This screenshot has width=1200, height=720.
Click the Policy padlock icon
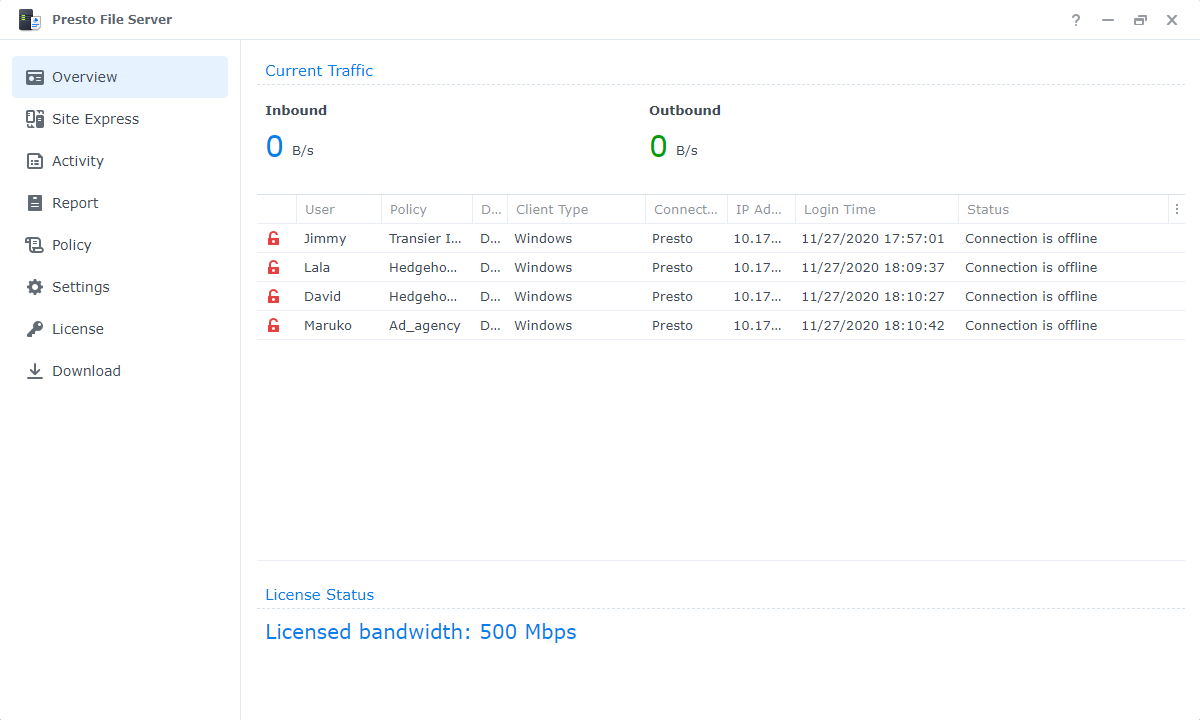(x=34, y=244)
